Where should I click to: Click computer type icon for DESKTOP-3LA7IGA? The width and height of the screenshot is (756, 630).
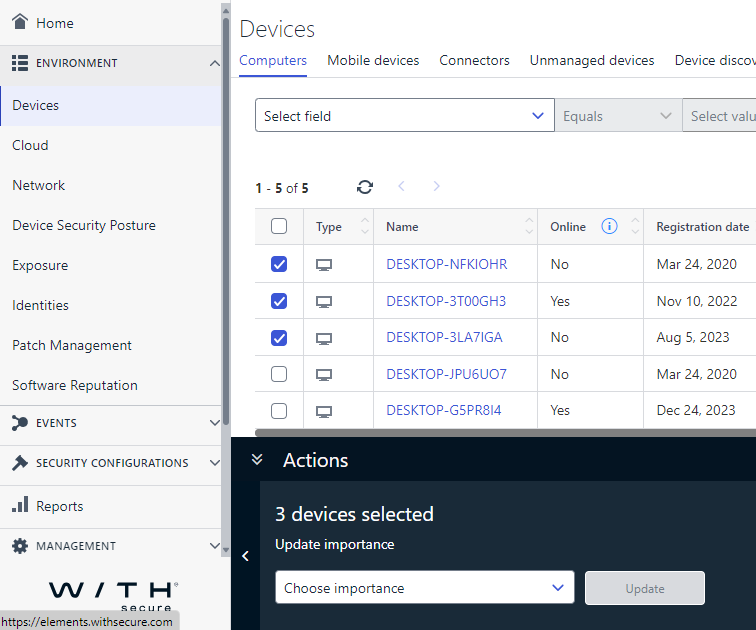click(324, 338)
